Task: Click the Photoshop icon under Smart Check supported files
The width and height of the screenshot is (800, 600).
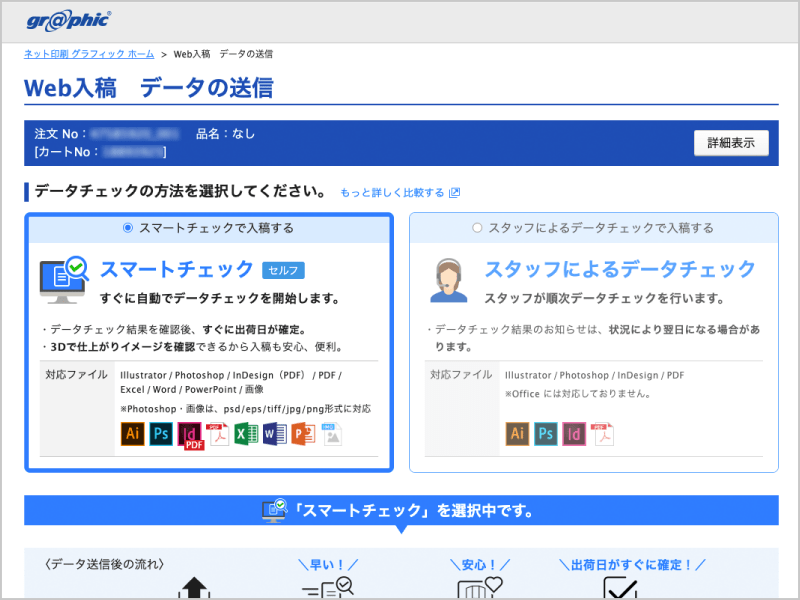Action: click(160, 434)
